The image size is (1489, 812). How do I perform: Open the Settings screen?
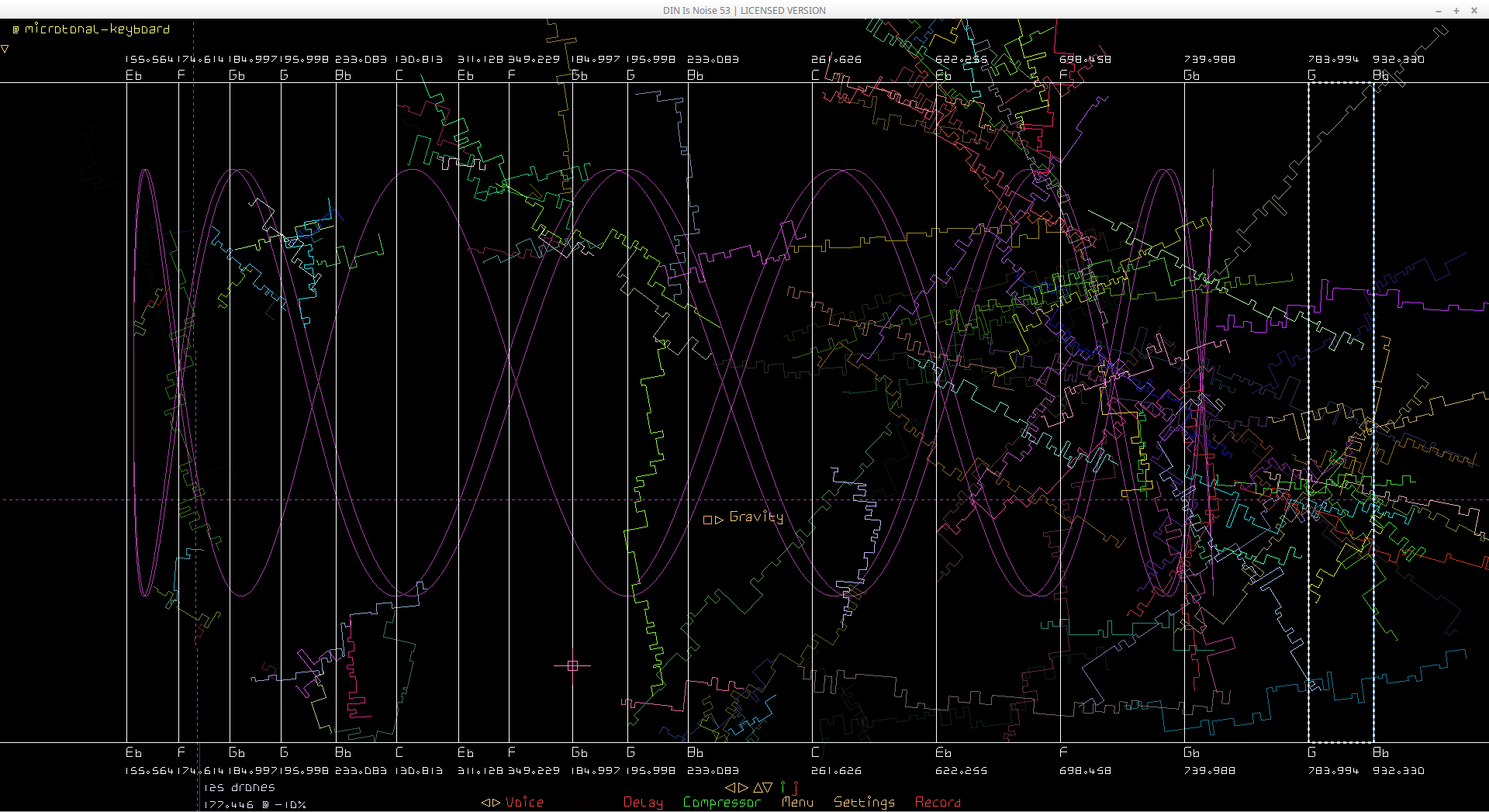tap(864, 803)
